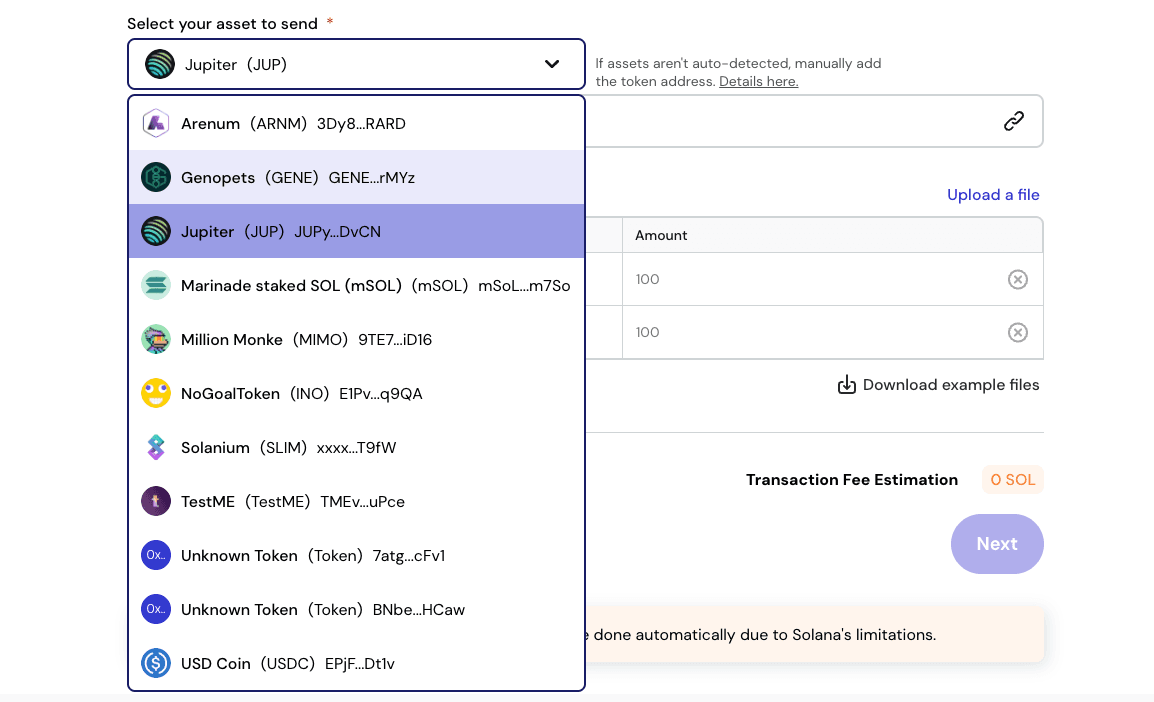This screenshot has width=1154, height=702.
Task: Pick Marinade staked SOL (mSOL) option
Action: point(356,286)
